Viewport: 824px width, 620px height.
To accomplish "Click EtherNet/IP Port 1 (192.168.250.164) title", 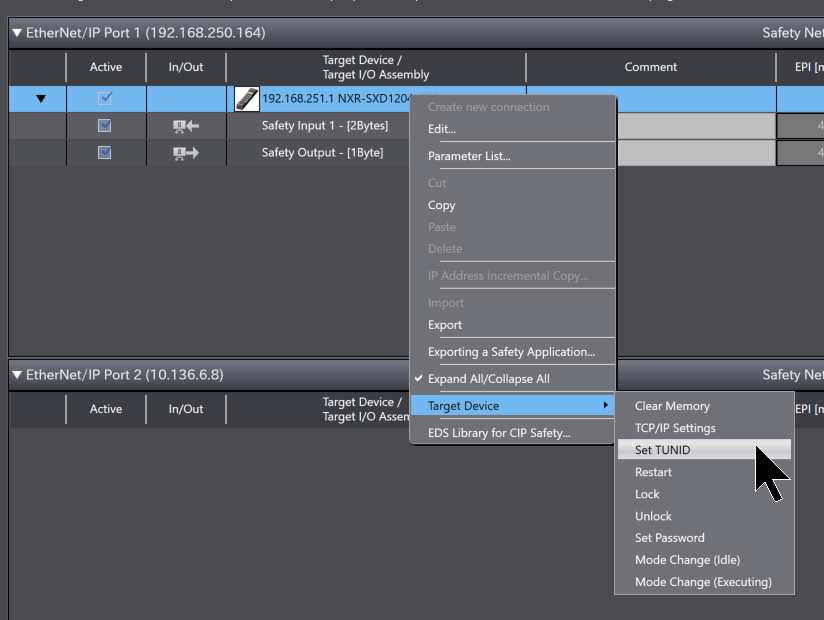I will coord(146,33).
